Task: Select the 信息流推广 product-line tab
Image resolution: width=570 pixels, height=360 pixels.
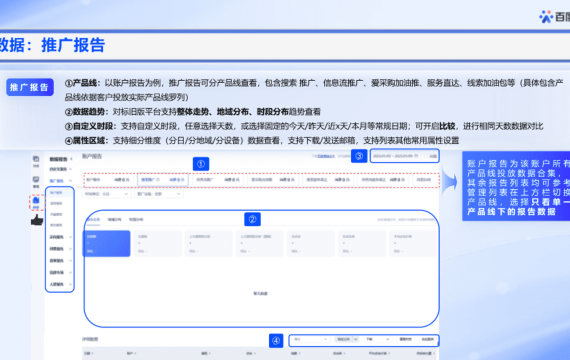Action: point(218,180)
